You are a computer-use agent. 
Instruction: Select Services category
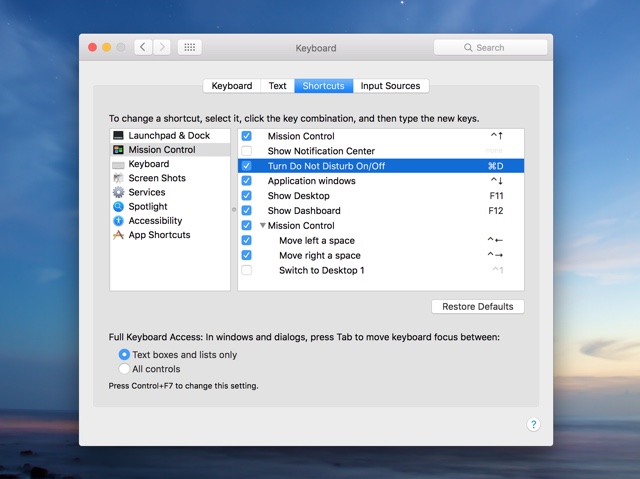pos(170,192)
